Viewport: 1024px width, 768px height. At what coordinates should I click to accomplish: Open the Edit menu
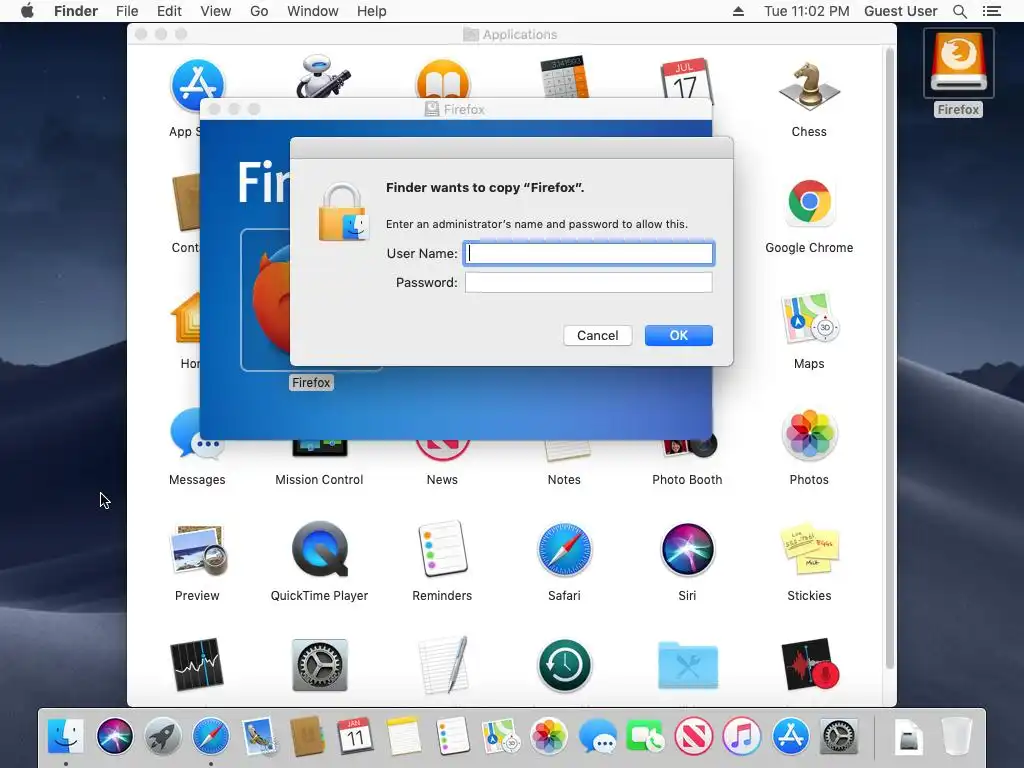[x=169, y=11]
